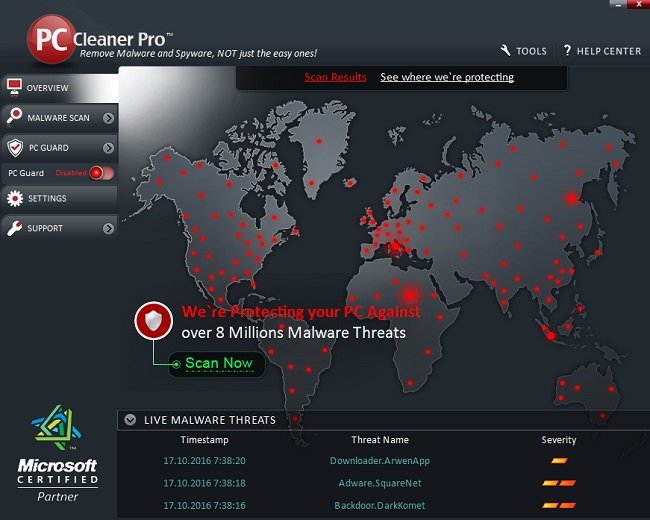Expand the PC Guard arrow
The width and height of the screenshot is (650, 520).
pyautogui.click(x=108, y=148)
